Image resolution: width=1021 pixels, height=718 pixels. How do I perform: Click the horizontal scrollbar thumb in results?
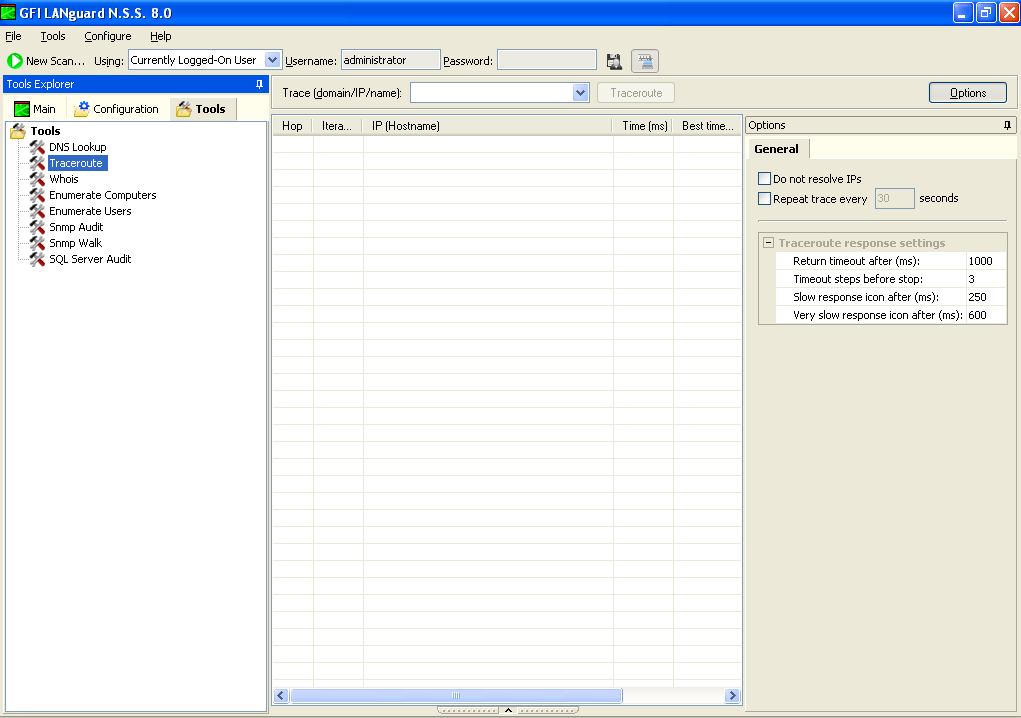pyautogui.click(x=456, y=696)
